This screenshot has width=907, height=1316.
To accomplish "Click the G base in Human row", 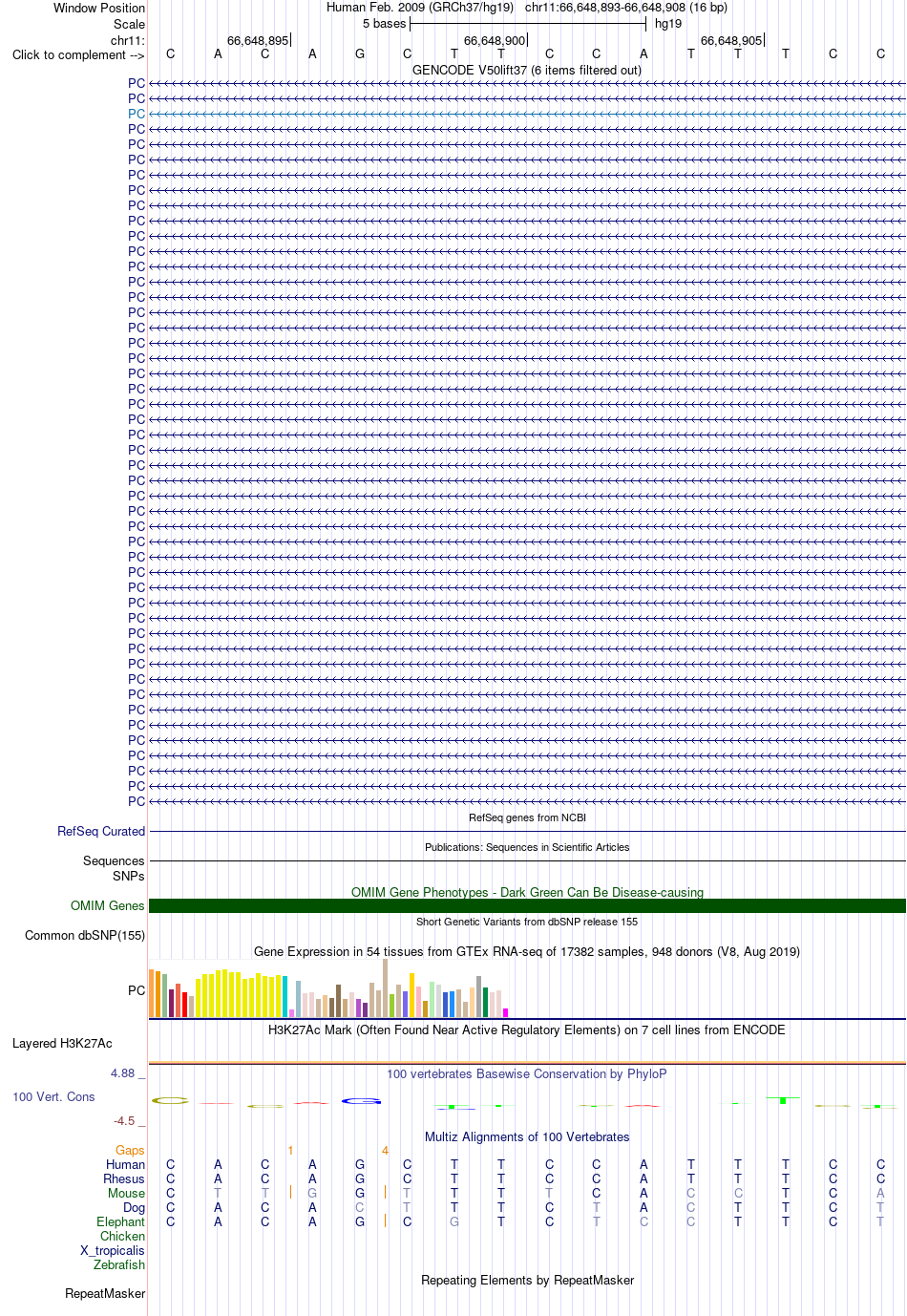I will [x=360, y=1165].
